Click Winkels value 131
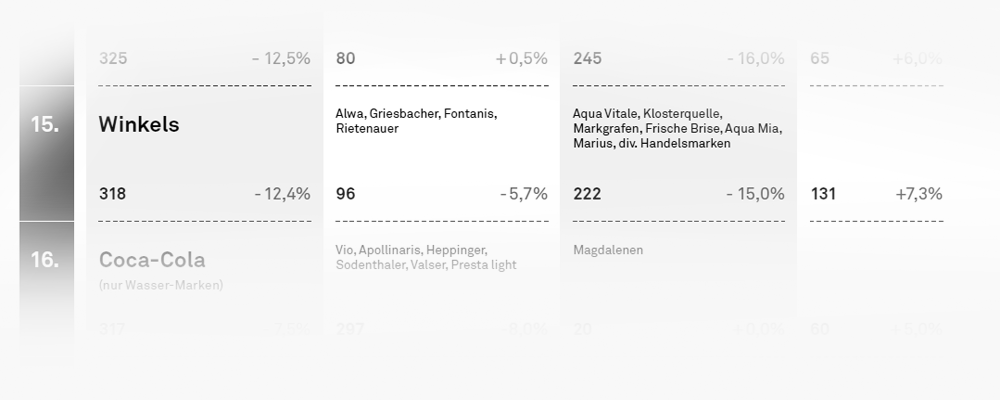 (823, 194)
